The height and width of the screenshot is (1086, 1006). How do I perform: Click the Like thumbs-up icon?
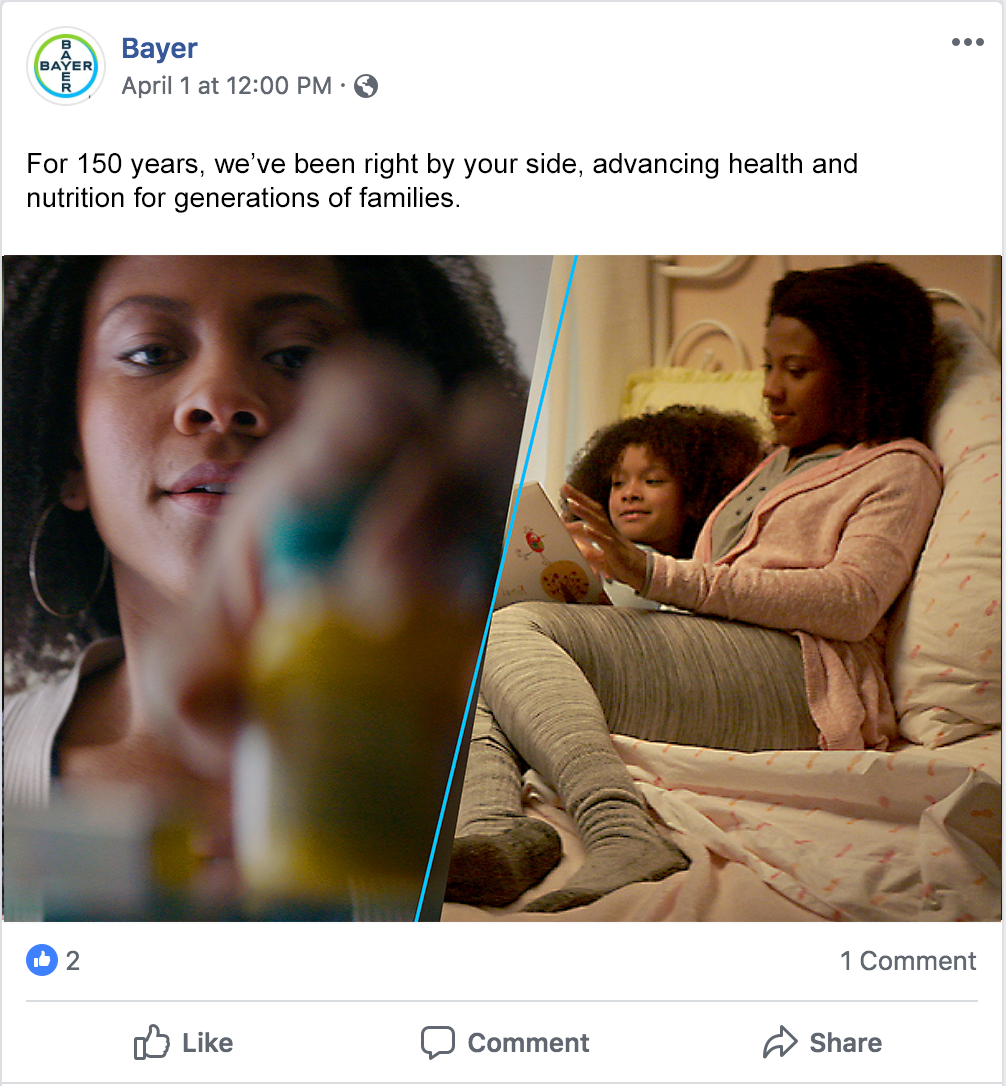click(x=152, y=1042)
